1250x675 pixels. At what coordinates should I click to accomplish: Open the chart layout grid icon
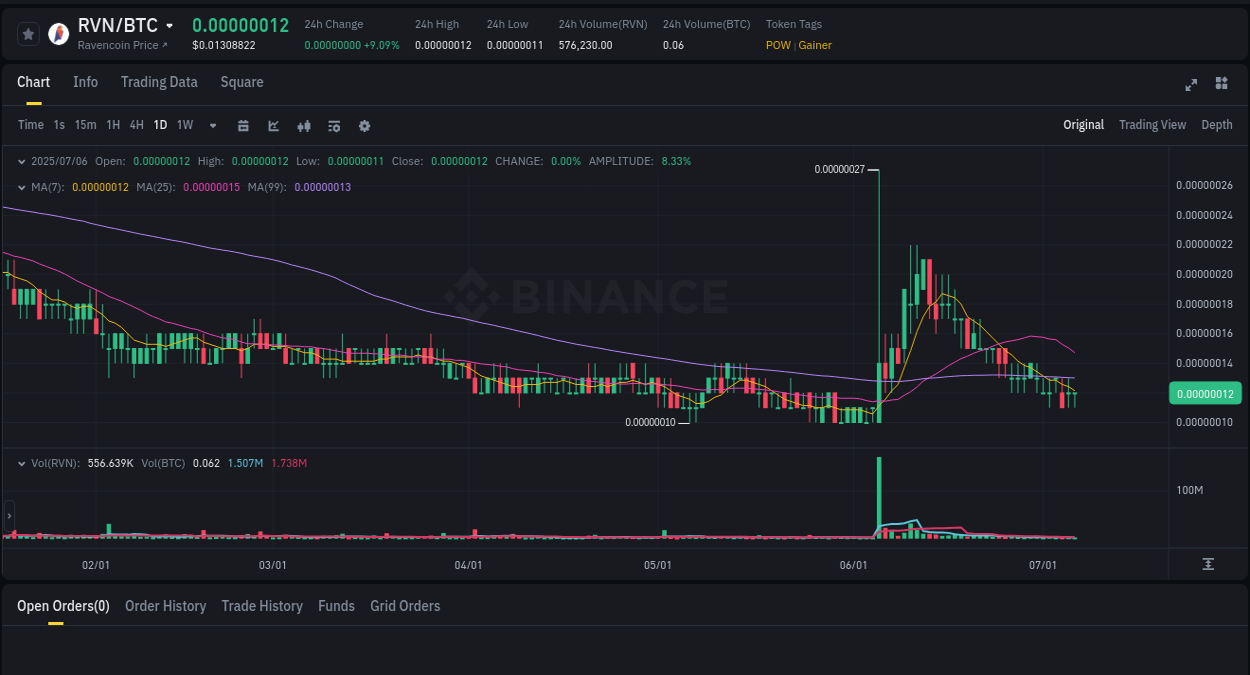[x=1221, y=84]
